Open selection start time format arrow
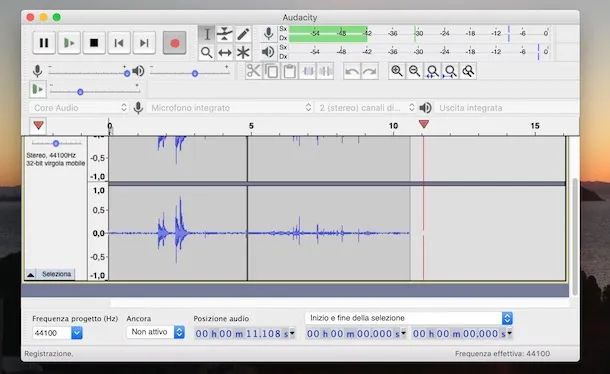The height and width of the screenshot is (374, 610). pos(404,334)
